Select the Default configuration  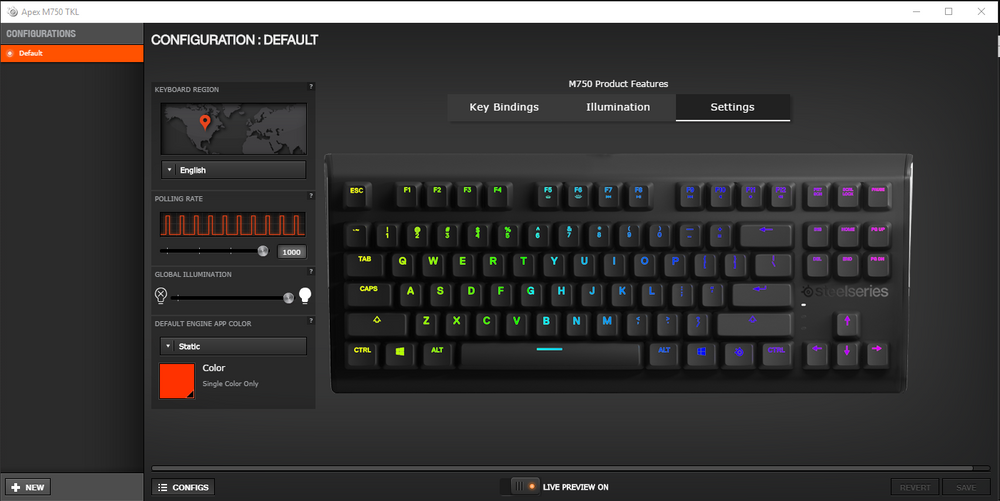point(72,54)
